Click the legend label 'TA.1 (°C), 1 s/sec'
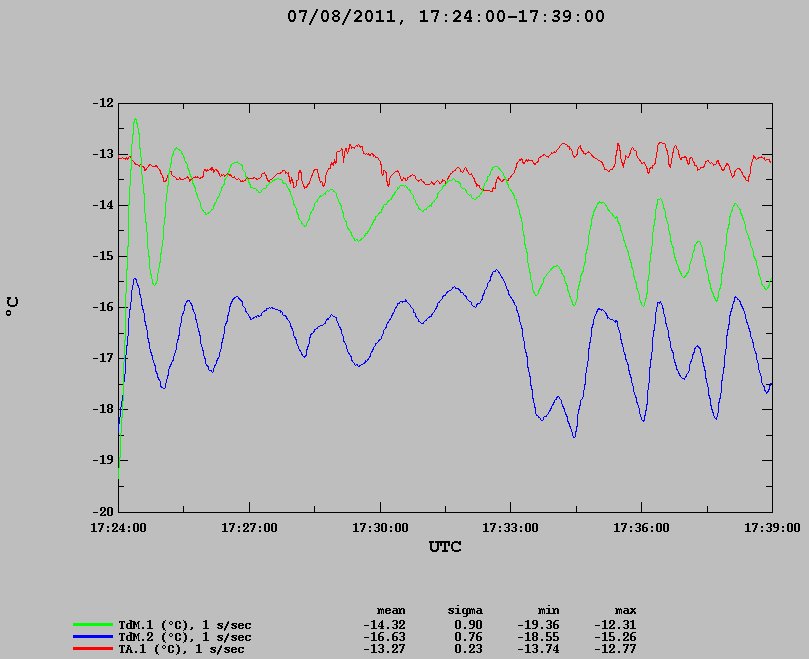 (x=181, y=649)
